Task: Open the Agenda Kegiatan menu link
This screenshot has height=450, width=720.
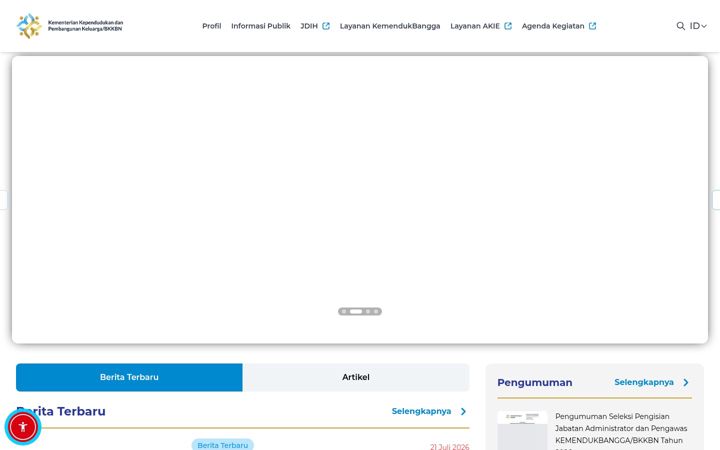Action: pyautogui.click(x=553, y=26)
